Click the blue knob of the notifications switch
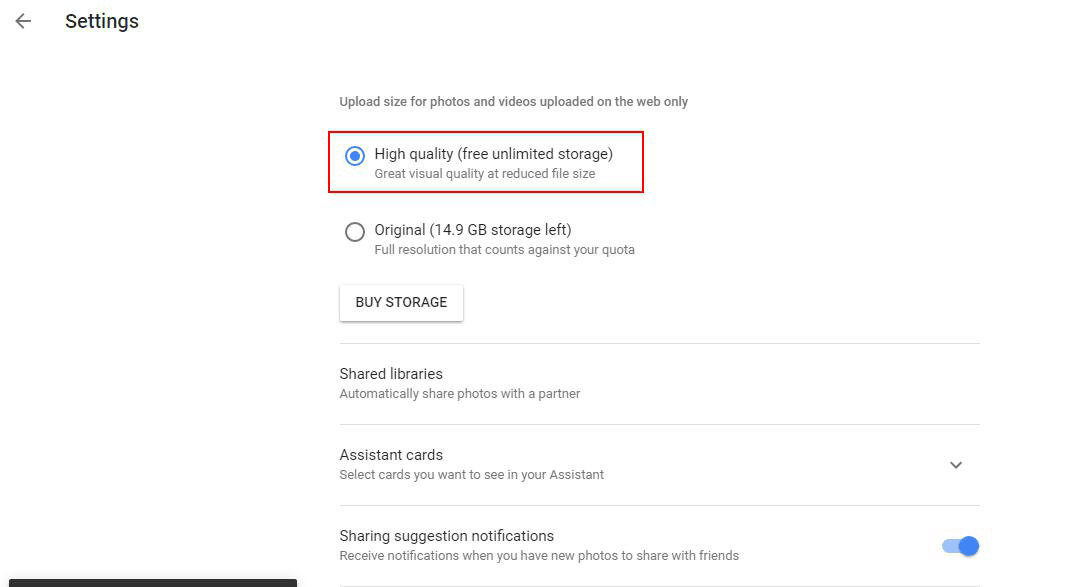1066x587 pixels. (x=968, y=546)
